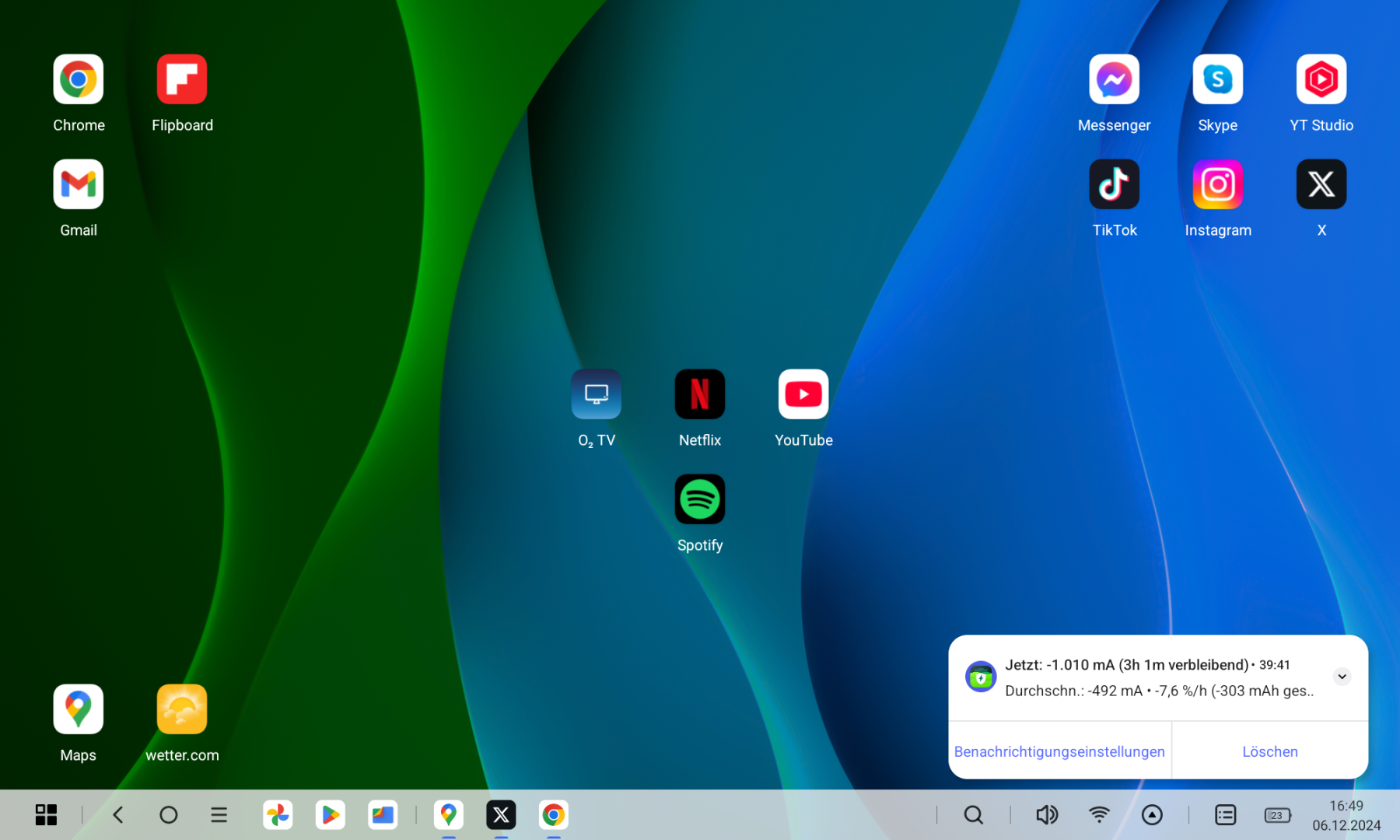Tap battery monitor notification icon
This screenshot has height=840, width=1400.
pyautogui.click(x=981, y=677)
